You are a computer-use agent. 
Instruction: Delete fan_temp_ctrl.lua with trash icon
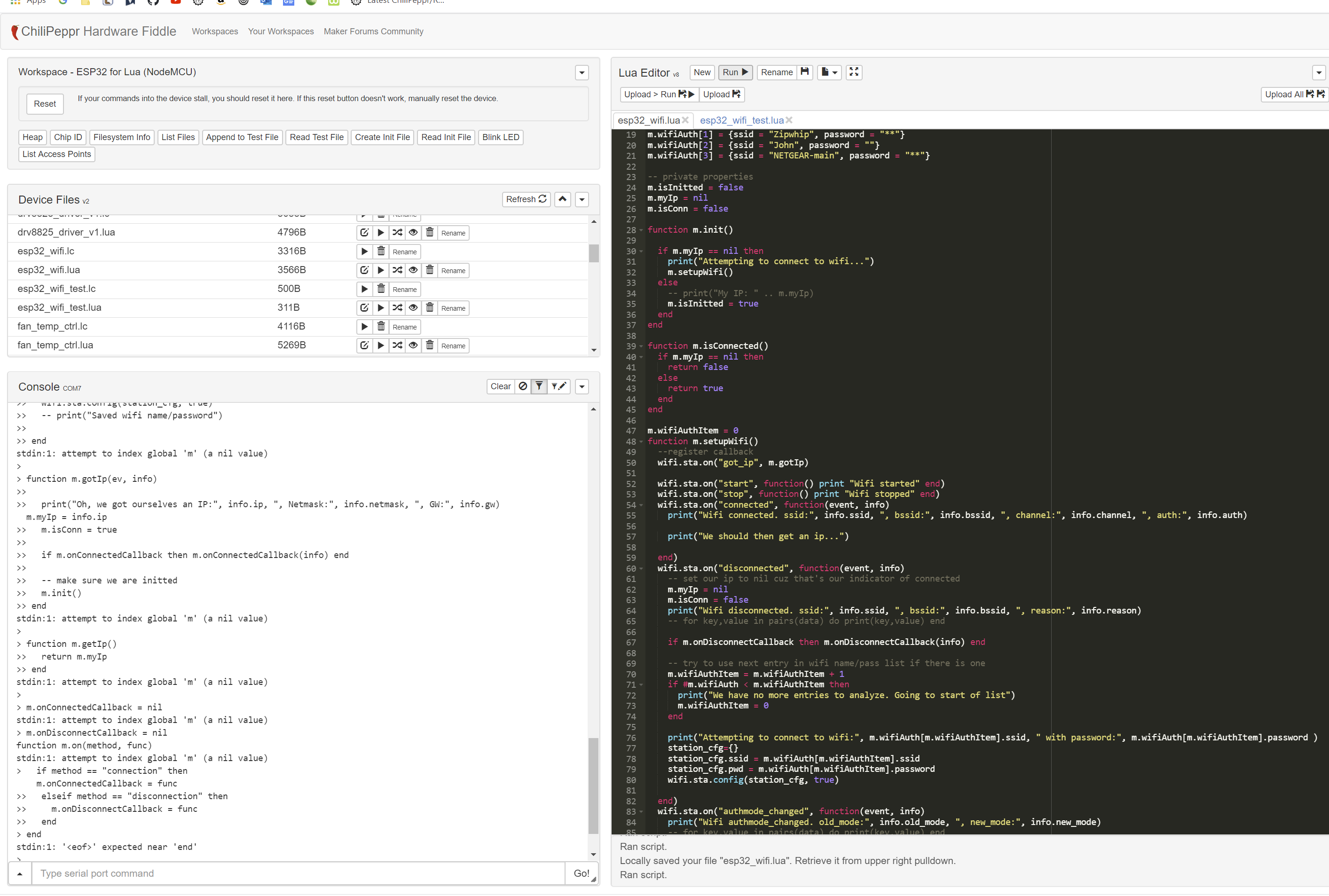[430, 346]
